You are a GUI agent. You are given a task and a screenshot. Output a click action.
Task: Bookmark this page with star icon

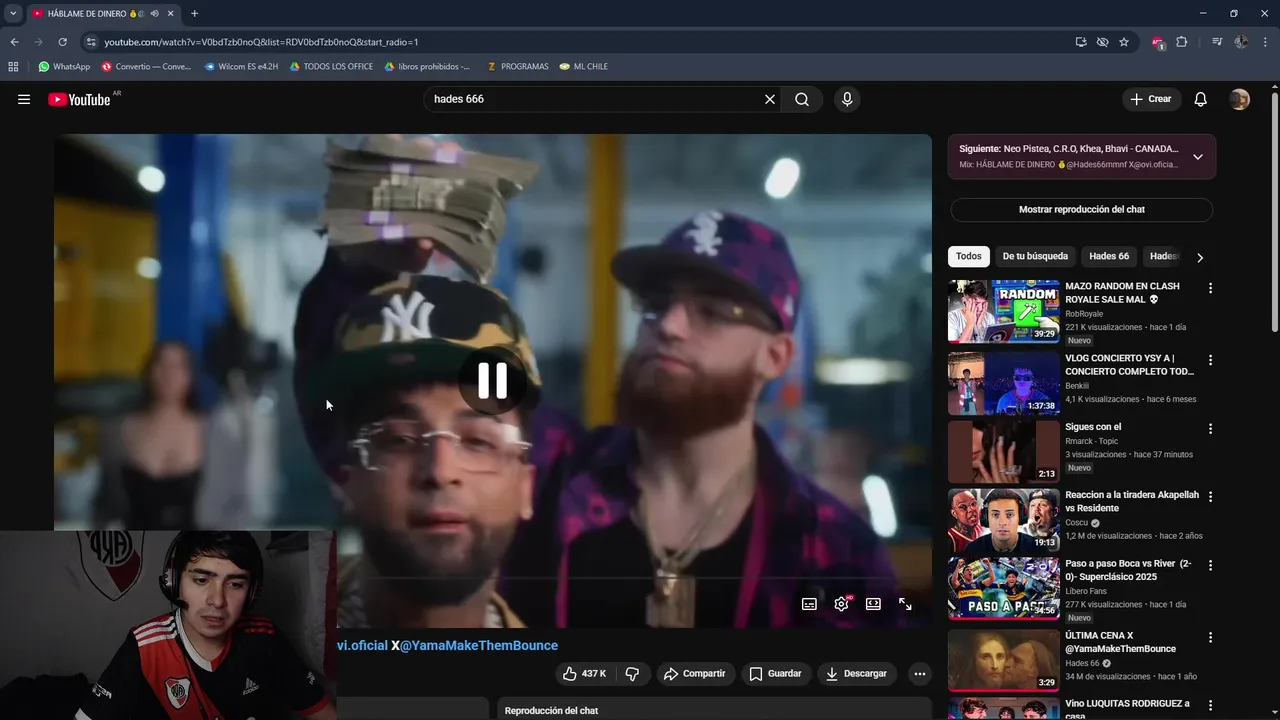tap(1124, 42)
